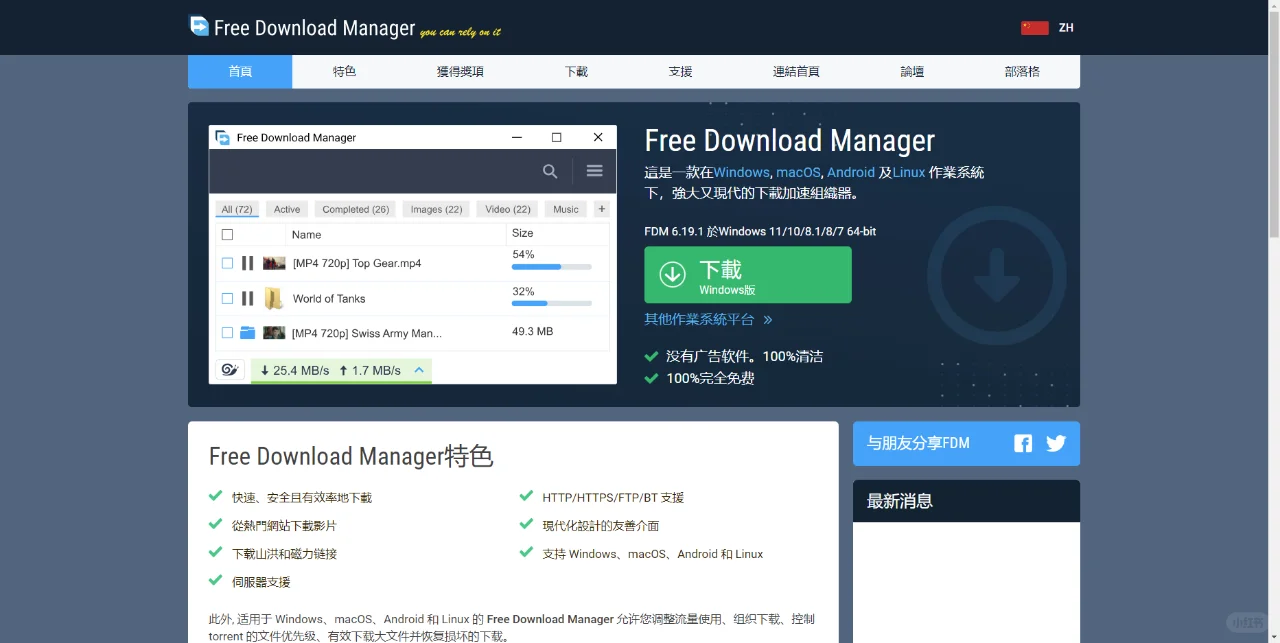Screen dimensions: 1280x643
Task: Click the Windows link in description
Action: 741,172
